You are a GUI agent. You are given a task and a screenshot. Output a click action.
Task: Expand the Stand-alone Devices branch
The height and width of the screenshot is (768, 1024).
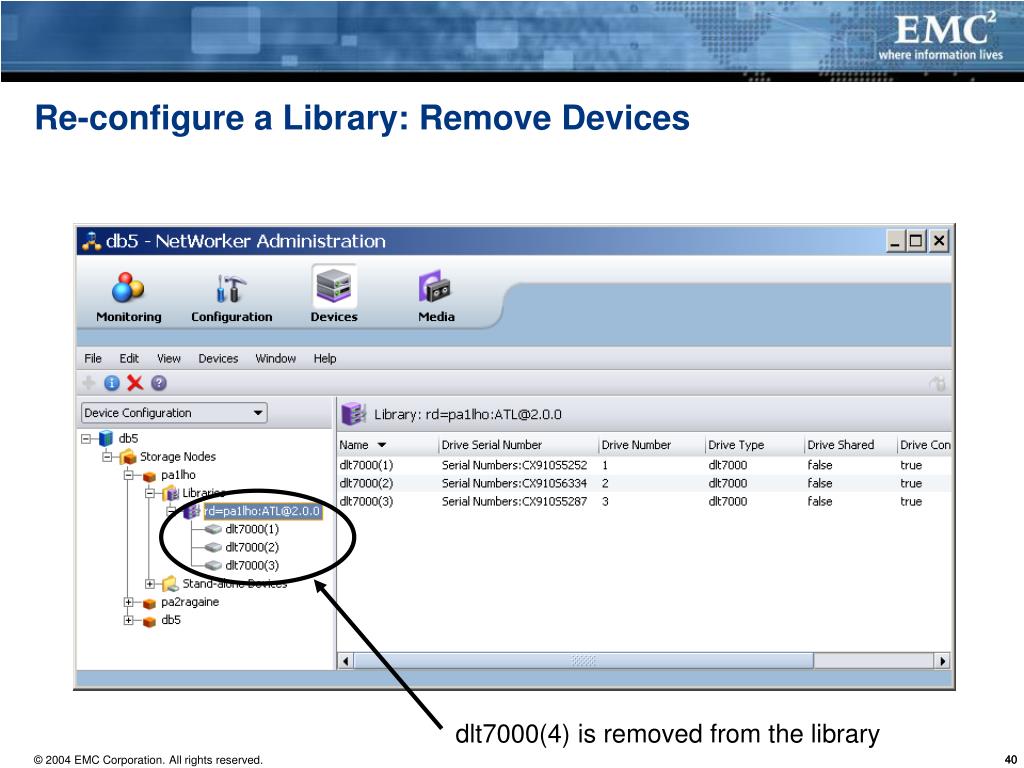click(150, 583)
